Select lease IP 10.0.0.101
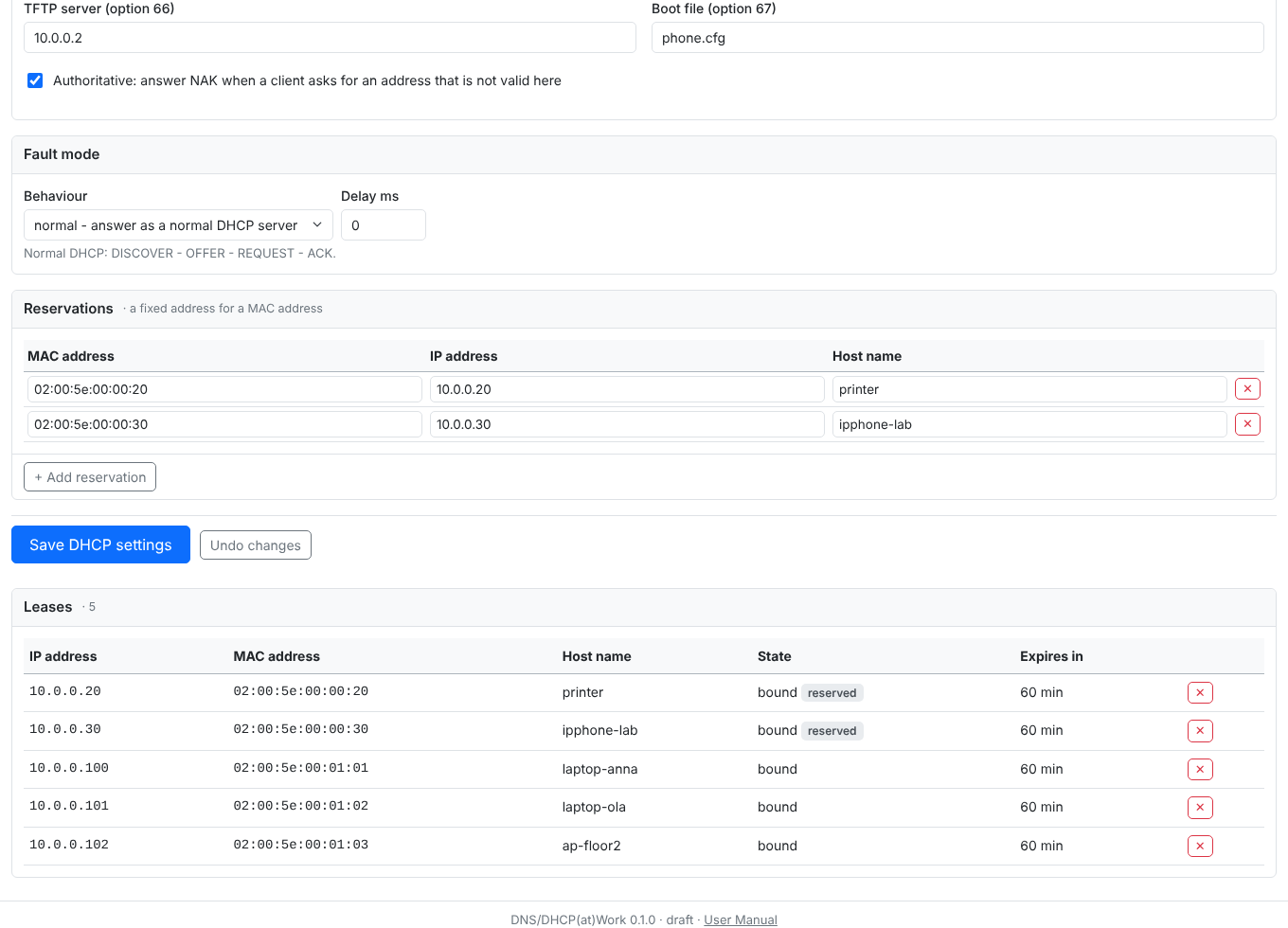 pos(69,806)
